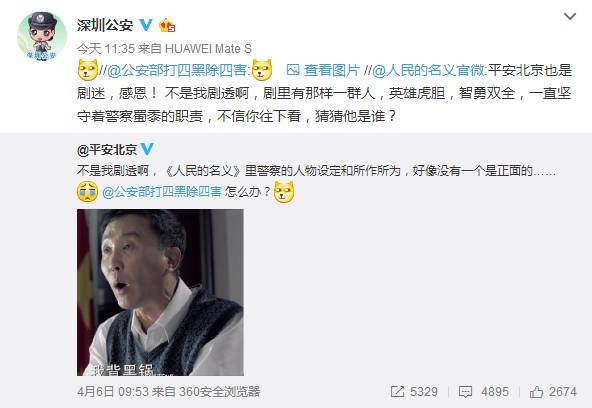Screen dimensions: 592x408
Task: Click the 360安全浏览器 source link
Action: coord(220,391)
